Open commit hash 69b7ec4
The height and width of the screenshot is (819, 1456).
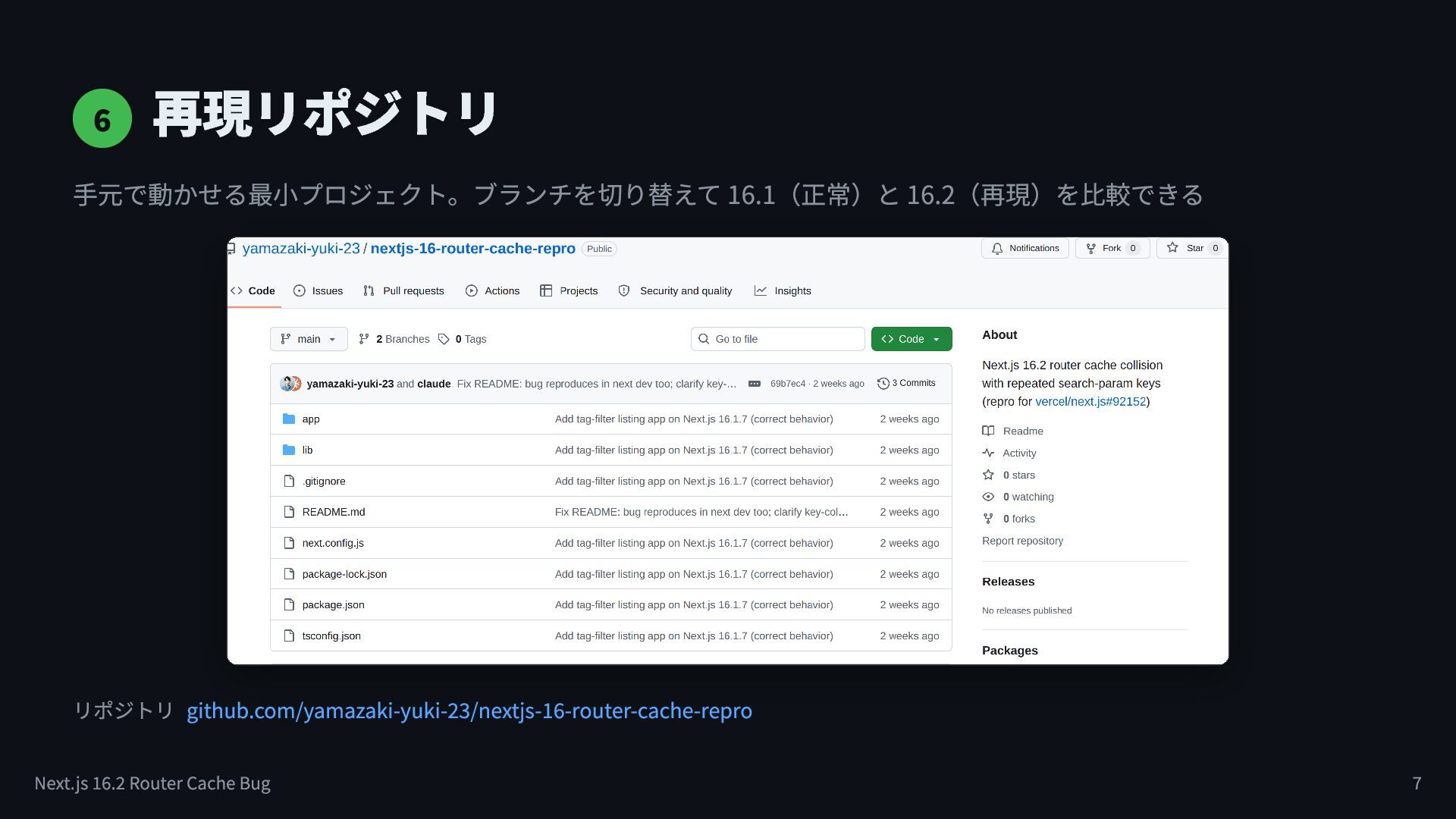point(788,384)
